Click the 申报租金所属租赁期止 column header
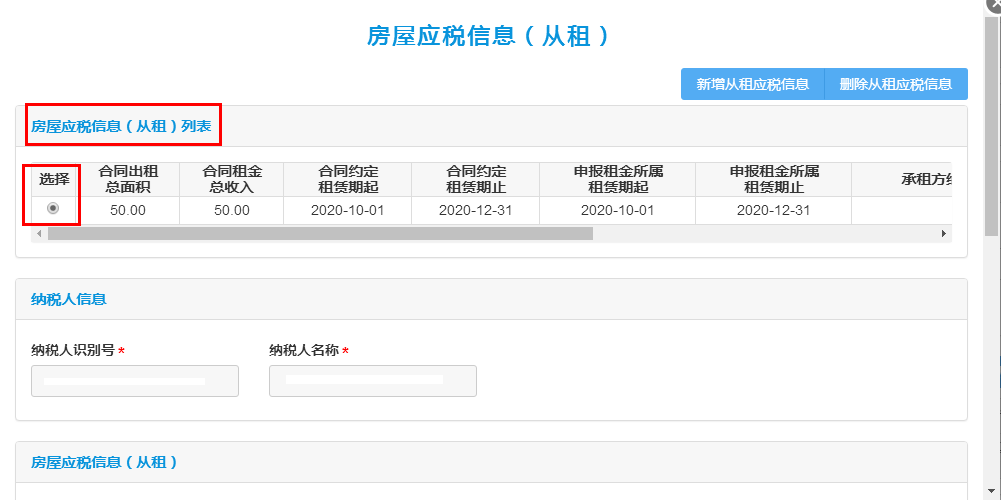Screen dimensions: 1001x500 tap(773, 179)
